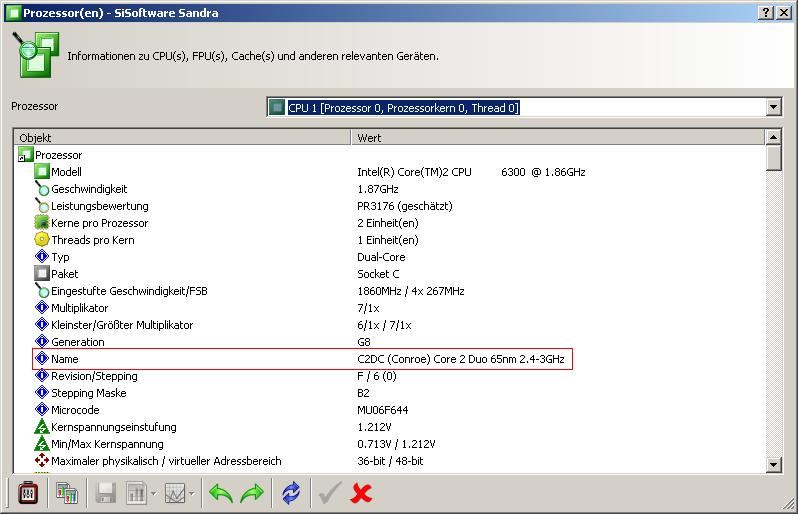This screenshot has width=798, height=514.
Task: Click the value Socket C
Action: (378, 274)
